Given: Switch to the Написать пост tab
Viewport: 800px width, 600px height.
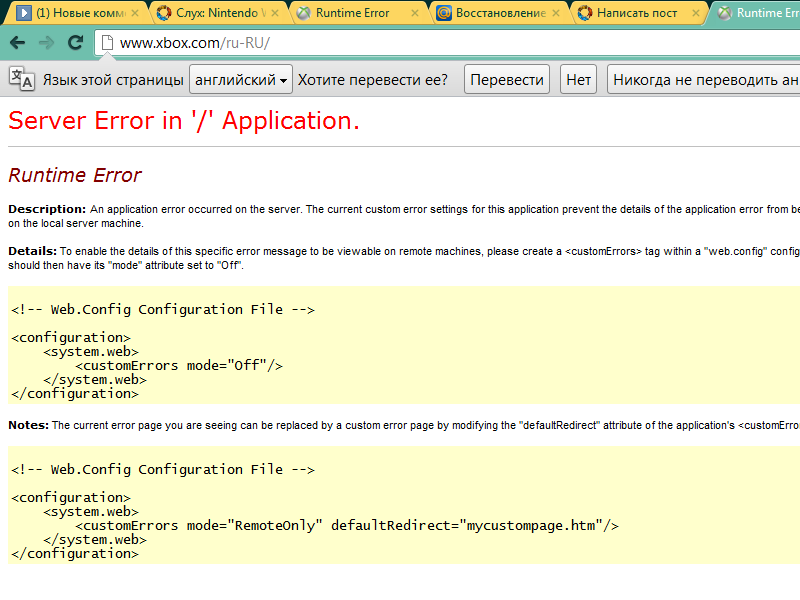Looking at the screenshot, I should (x=638, y=13).
